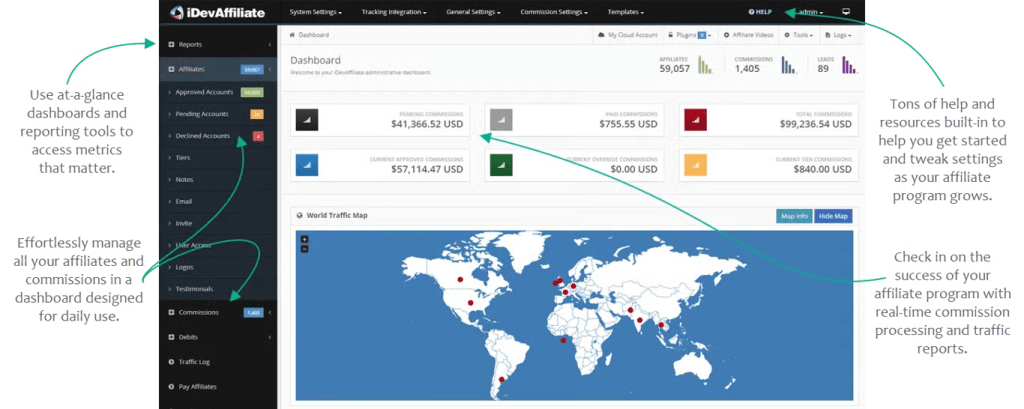Open the HELP link
This screenshot has width=1024, height=409.
click(x=760, y=12)
